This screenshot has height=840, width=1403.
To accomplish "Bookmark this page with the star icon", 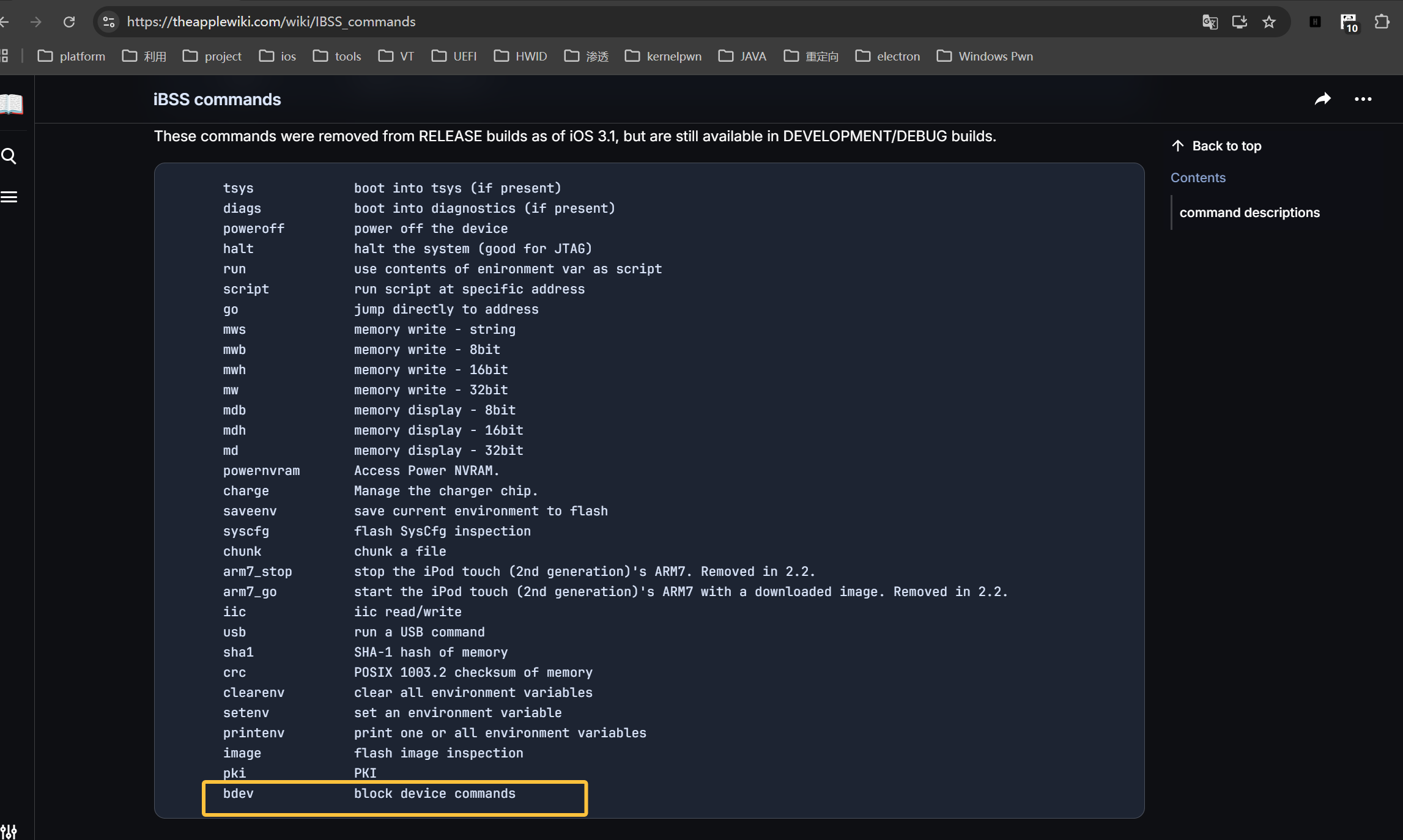I will click(1269, 22).
